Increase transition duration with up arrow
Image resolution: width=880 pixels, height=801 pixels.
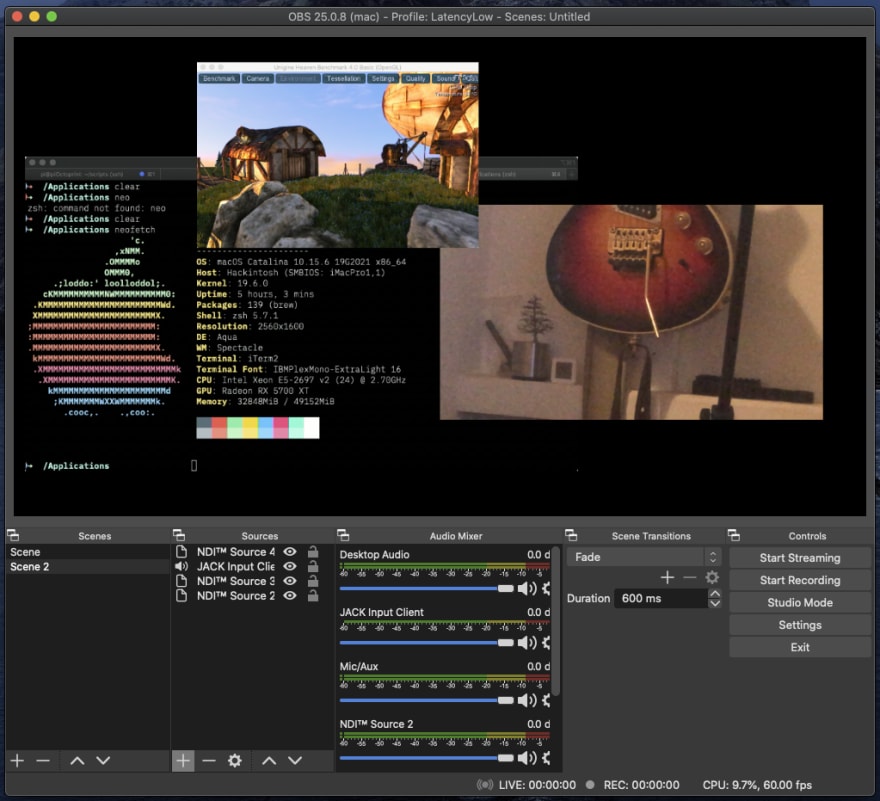(x=714, y=593)
